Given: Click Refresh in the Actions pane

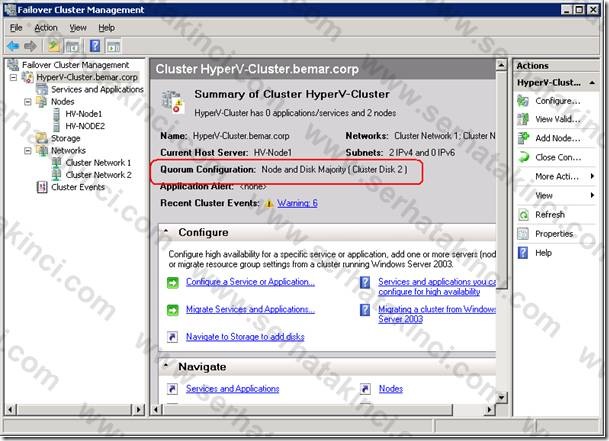Looking at the screenshot, I should pos(550,214).
